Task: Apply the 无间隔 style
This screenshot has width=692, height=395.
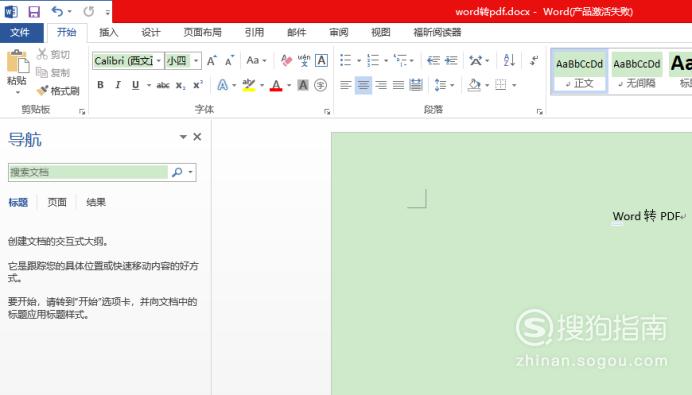Action: (636, 71)
